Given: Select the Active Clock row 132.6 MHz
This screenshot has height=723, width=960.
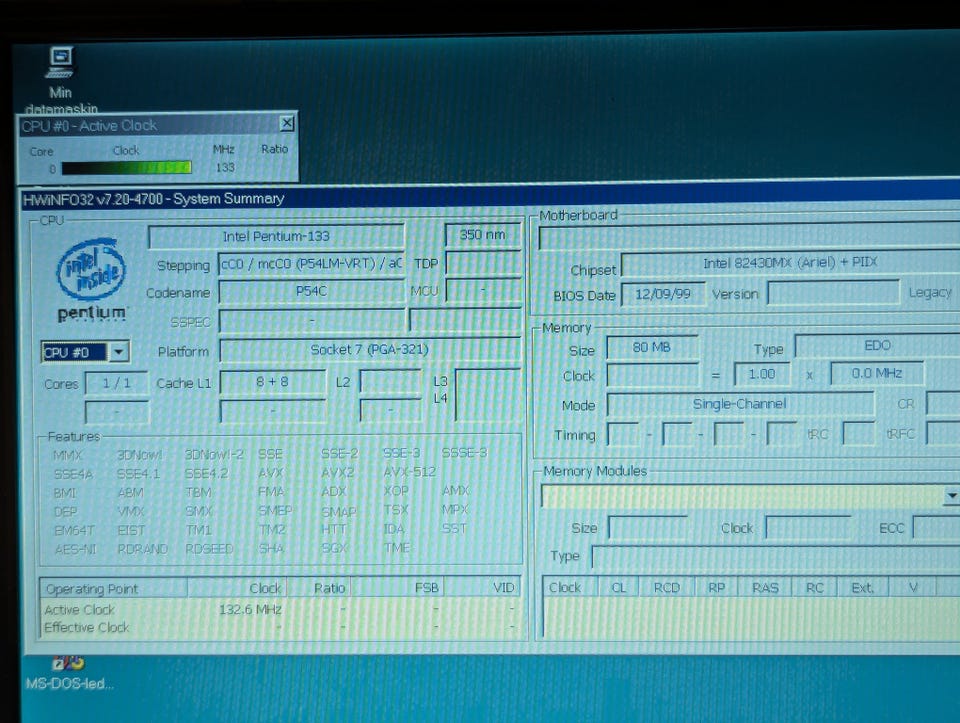Looking at the screenshot, I should pyautogui.click(x=282, y=610).
